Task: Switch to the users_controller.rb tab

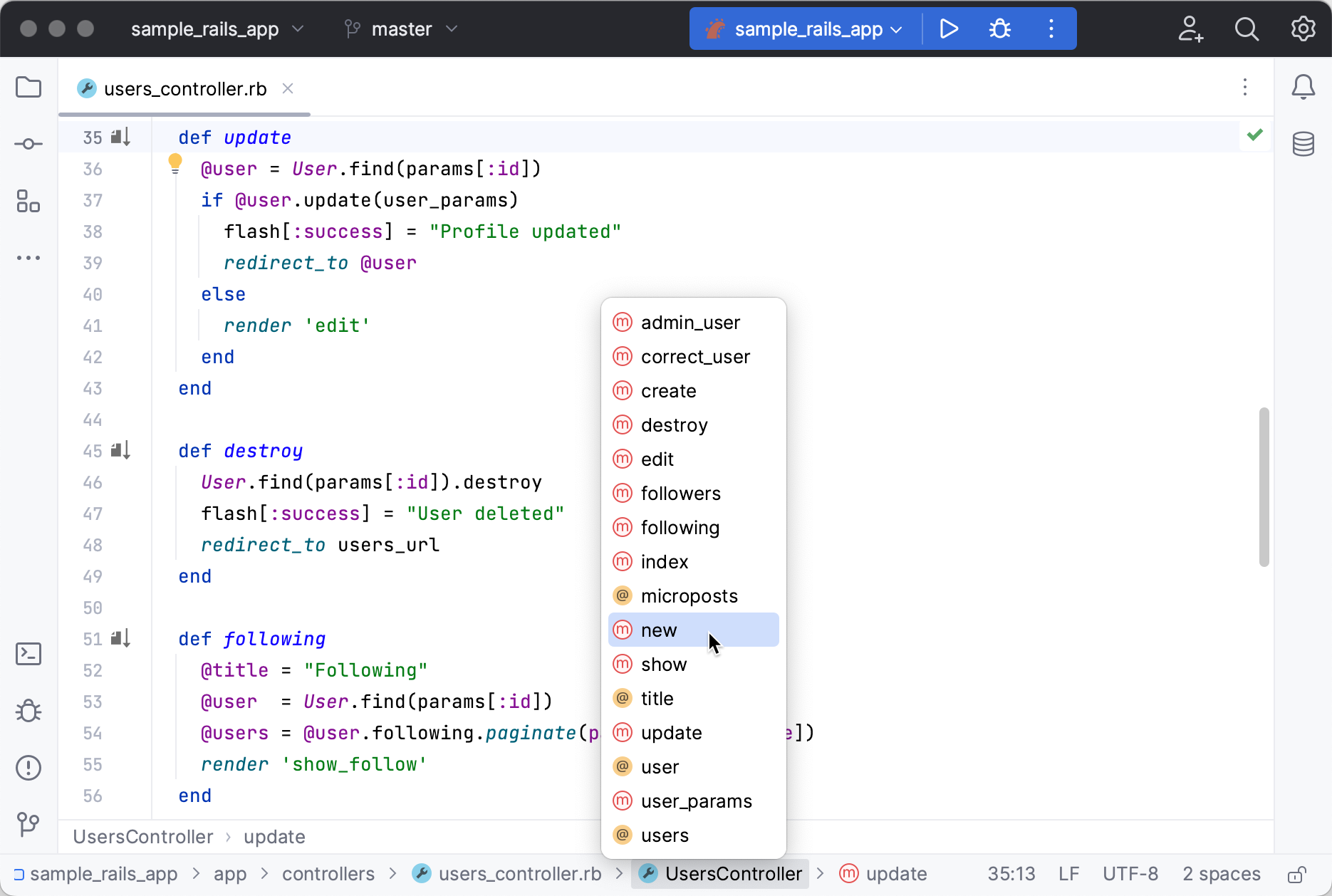Action: click(x=184, y=89)
